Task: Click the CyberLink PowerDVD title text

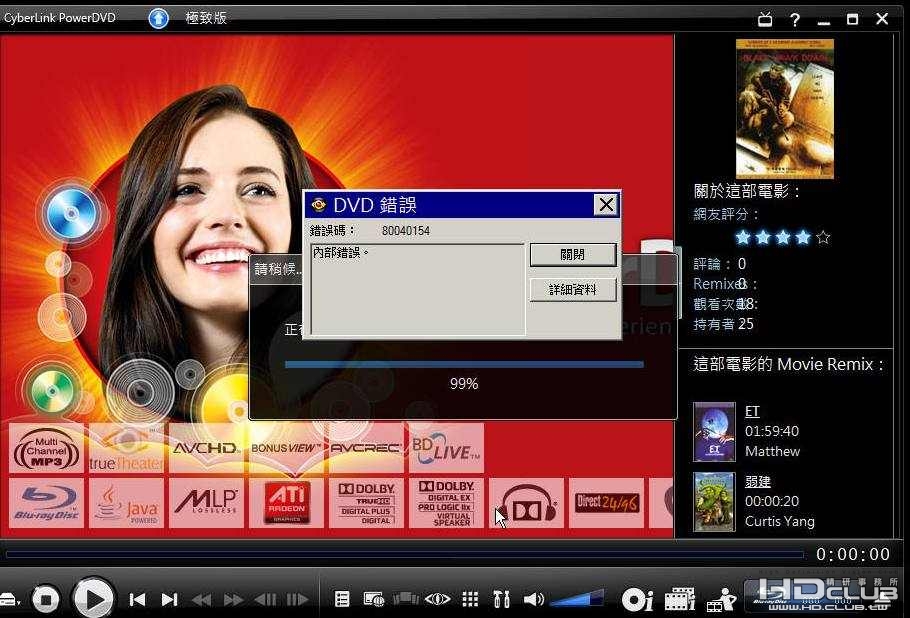Action: coord(60,18)
